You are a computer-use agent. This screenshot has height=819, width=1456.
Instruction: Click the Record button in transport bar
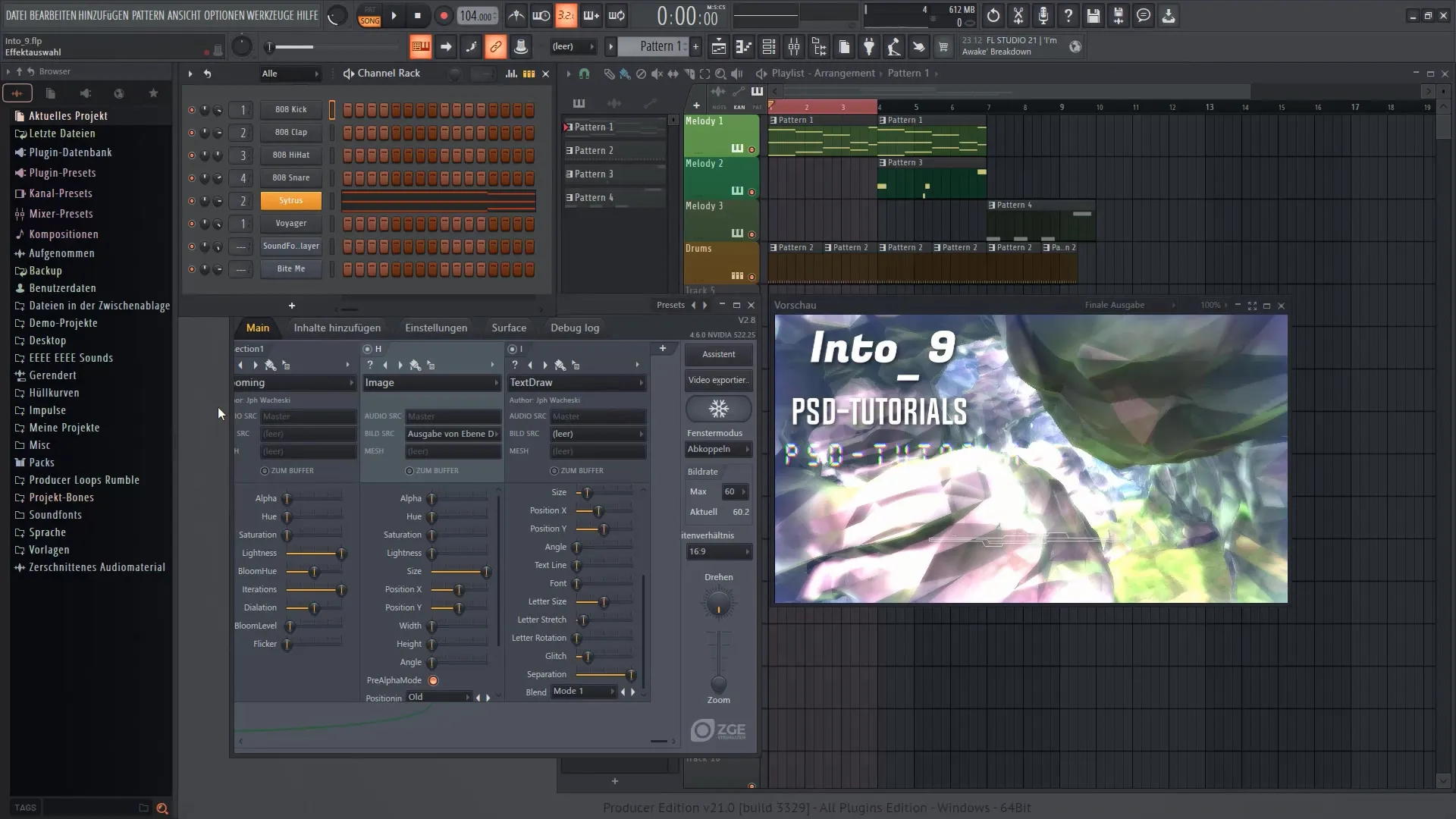[x=443, y=16]
